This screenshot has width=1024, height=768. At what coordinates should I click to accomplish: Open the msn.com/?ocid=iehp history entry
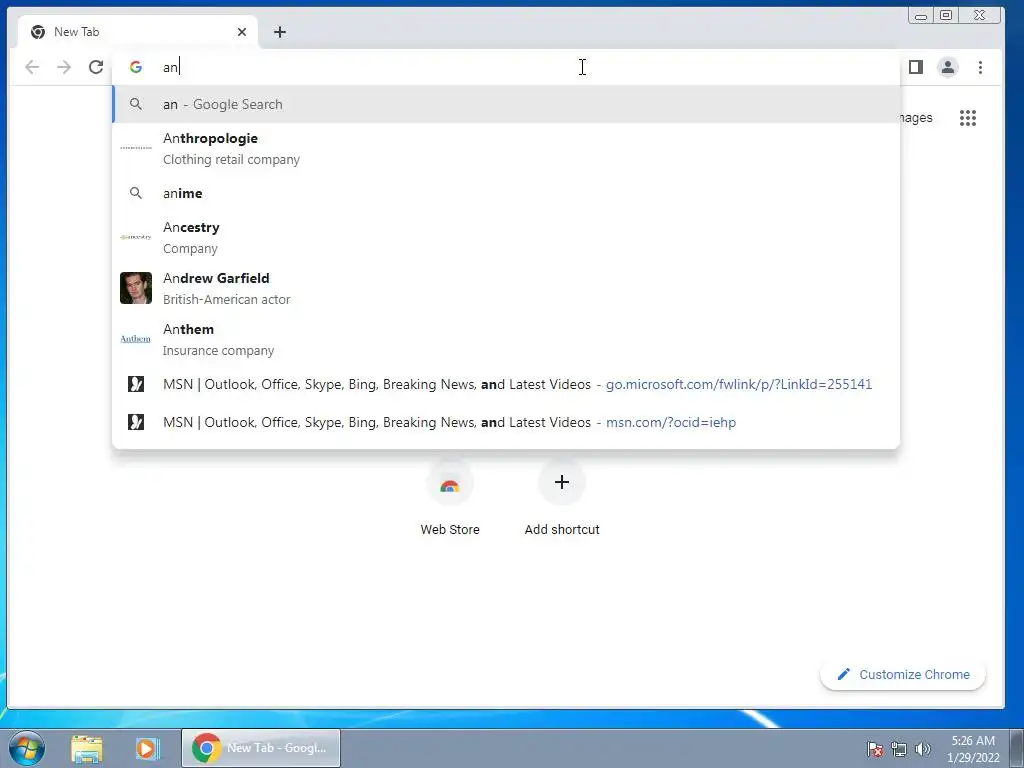coord(506,423)
